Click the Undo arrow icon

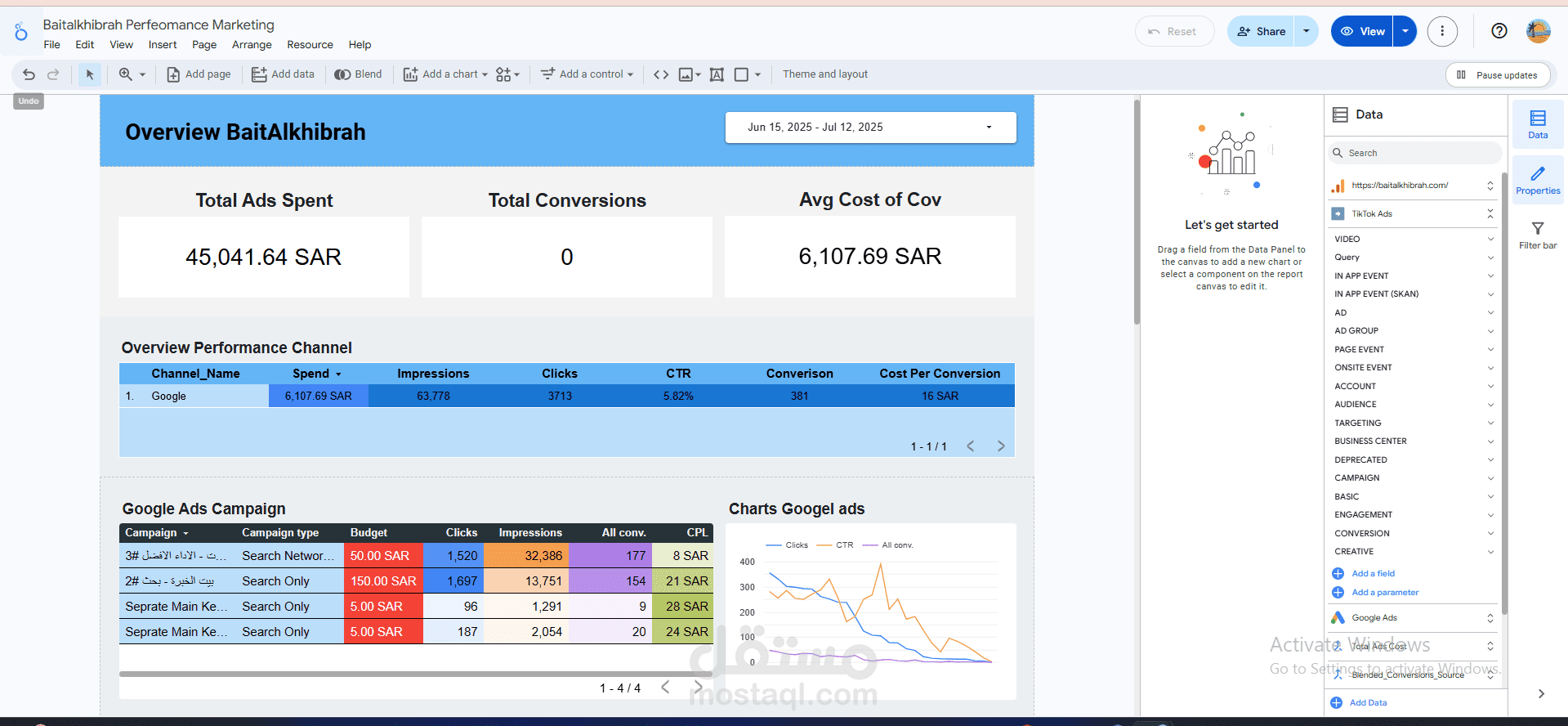29,74
